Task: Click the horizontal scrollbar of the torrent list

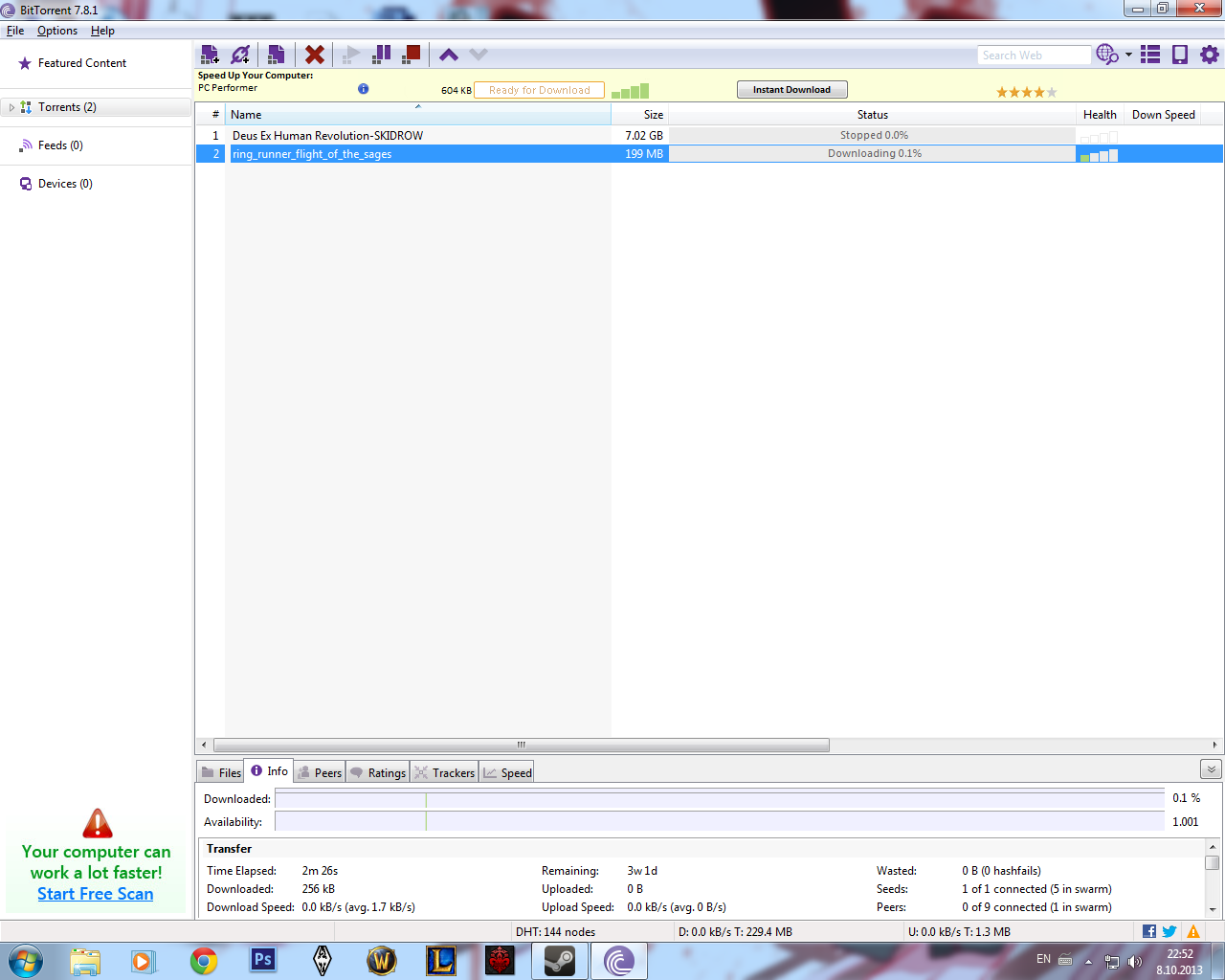Action: (522, 745)
